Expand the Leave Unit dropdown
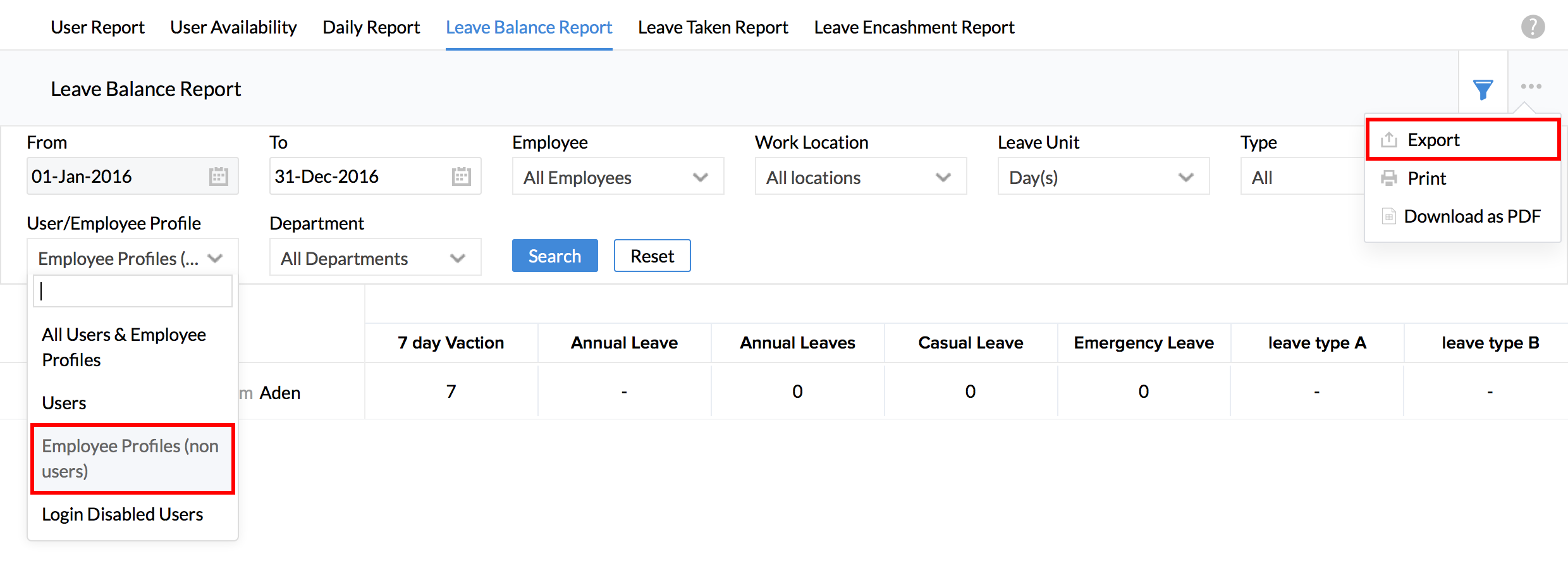This screenshot has height=568, width=1568. click(x=1103, y=177)
